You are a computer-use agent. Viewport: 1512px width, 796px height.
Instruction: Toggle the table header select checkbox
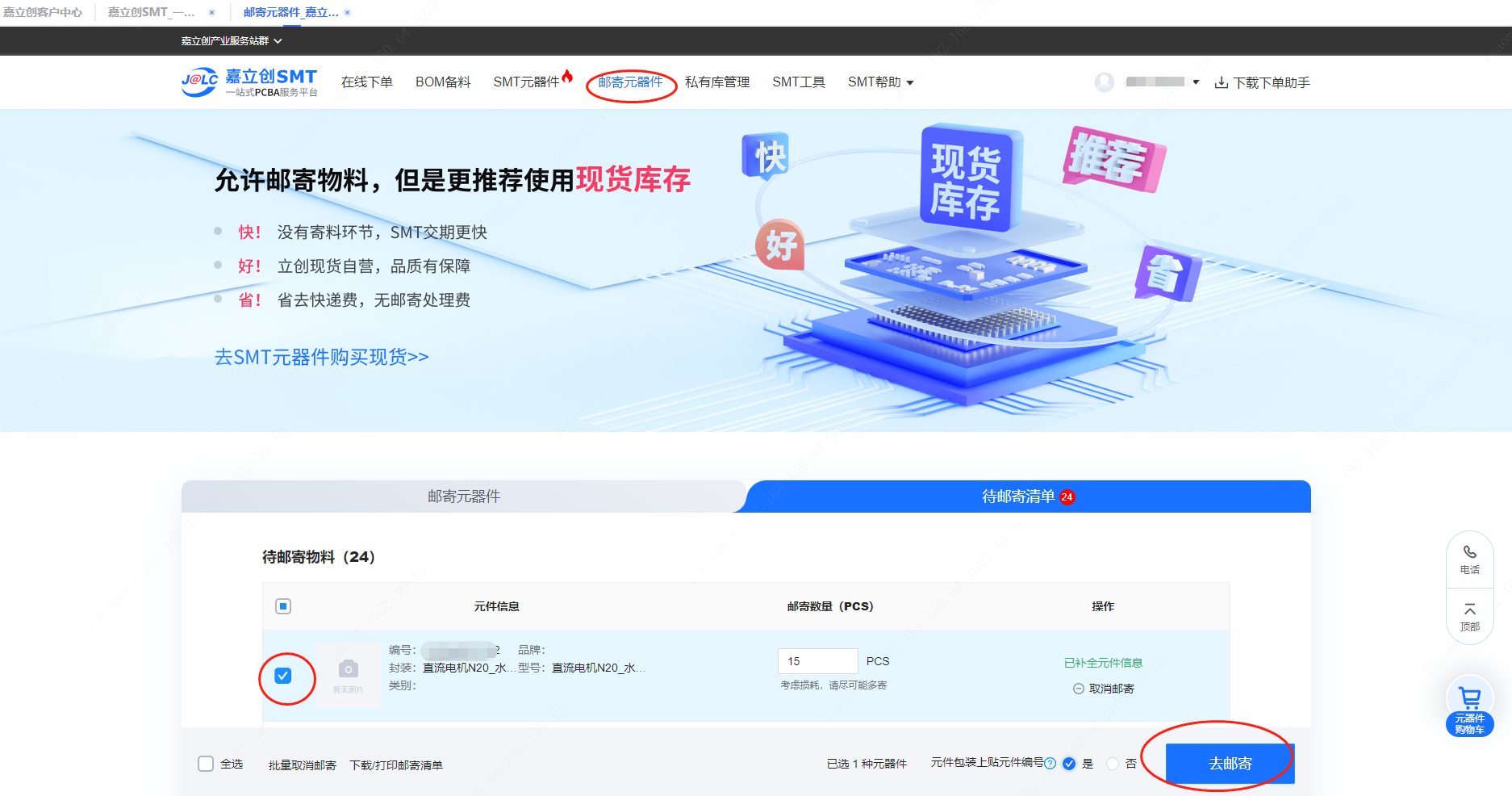[283, 606]
